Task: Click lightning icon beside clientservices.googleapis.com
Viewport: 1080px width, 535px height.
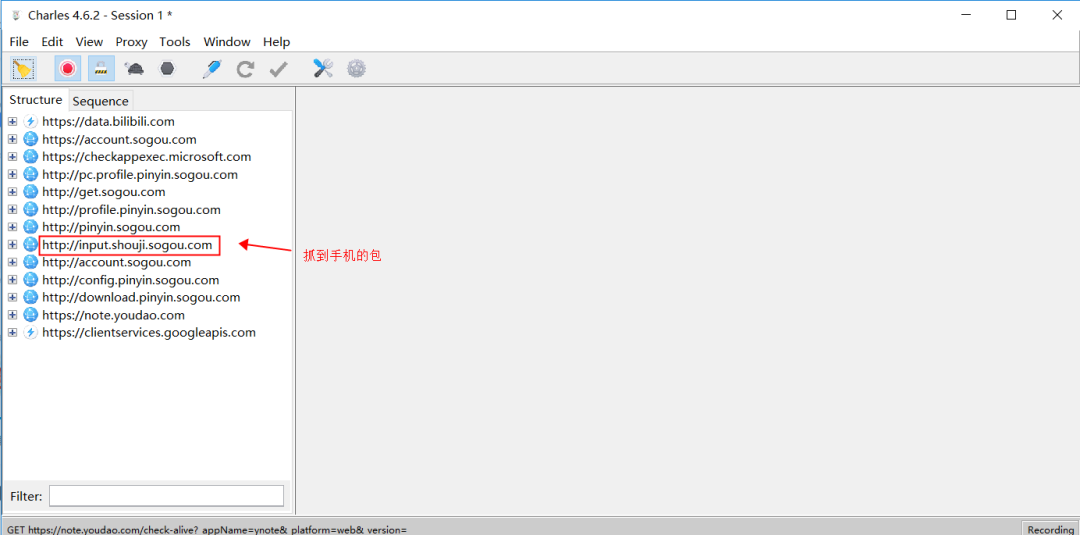Action: point(30,333)
